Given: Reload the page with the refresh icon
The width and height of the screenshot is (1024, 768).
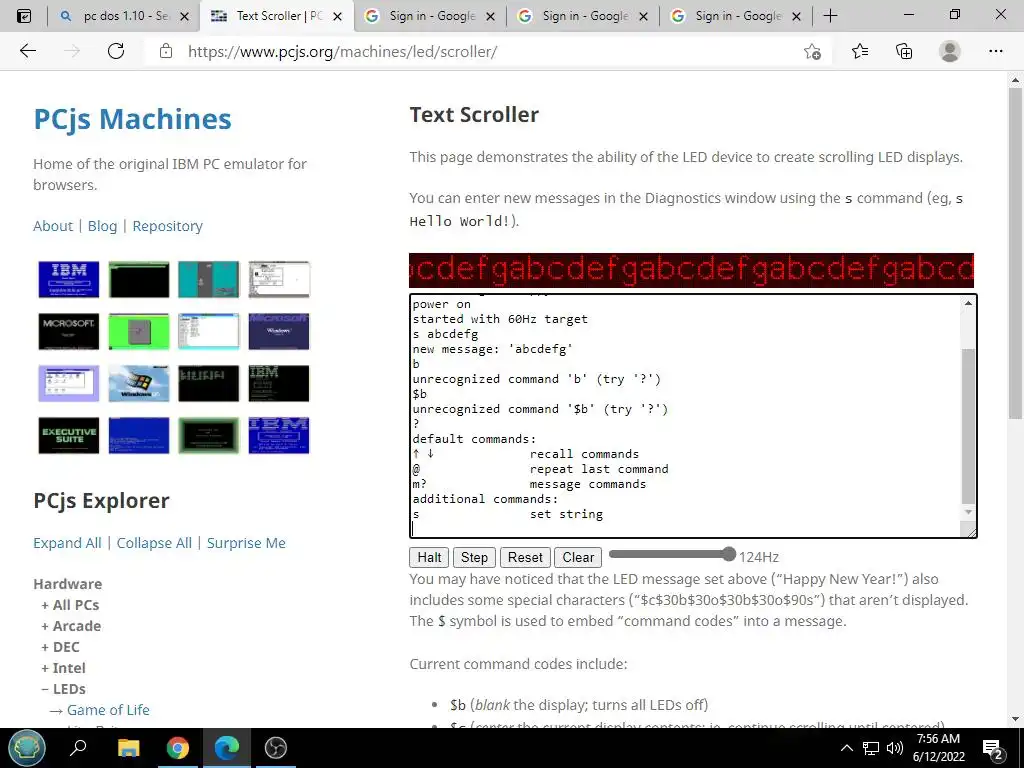Looking at the screenshot, I should pyautogui.click(x=116, y=51).
